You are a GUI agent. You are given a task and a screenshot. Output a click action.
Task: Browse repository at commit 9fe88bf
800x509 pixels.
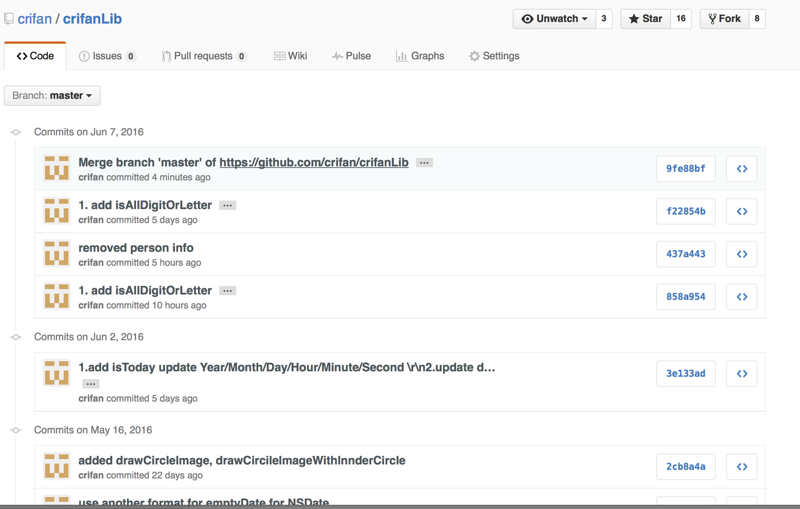click(741, 169)
